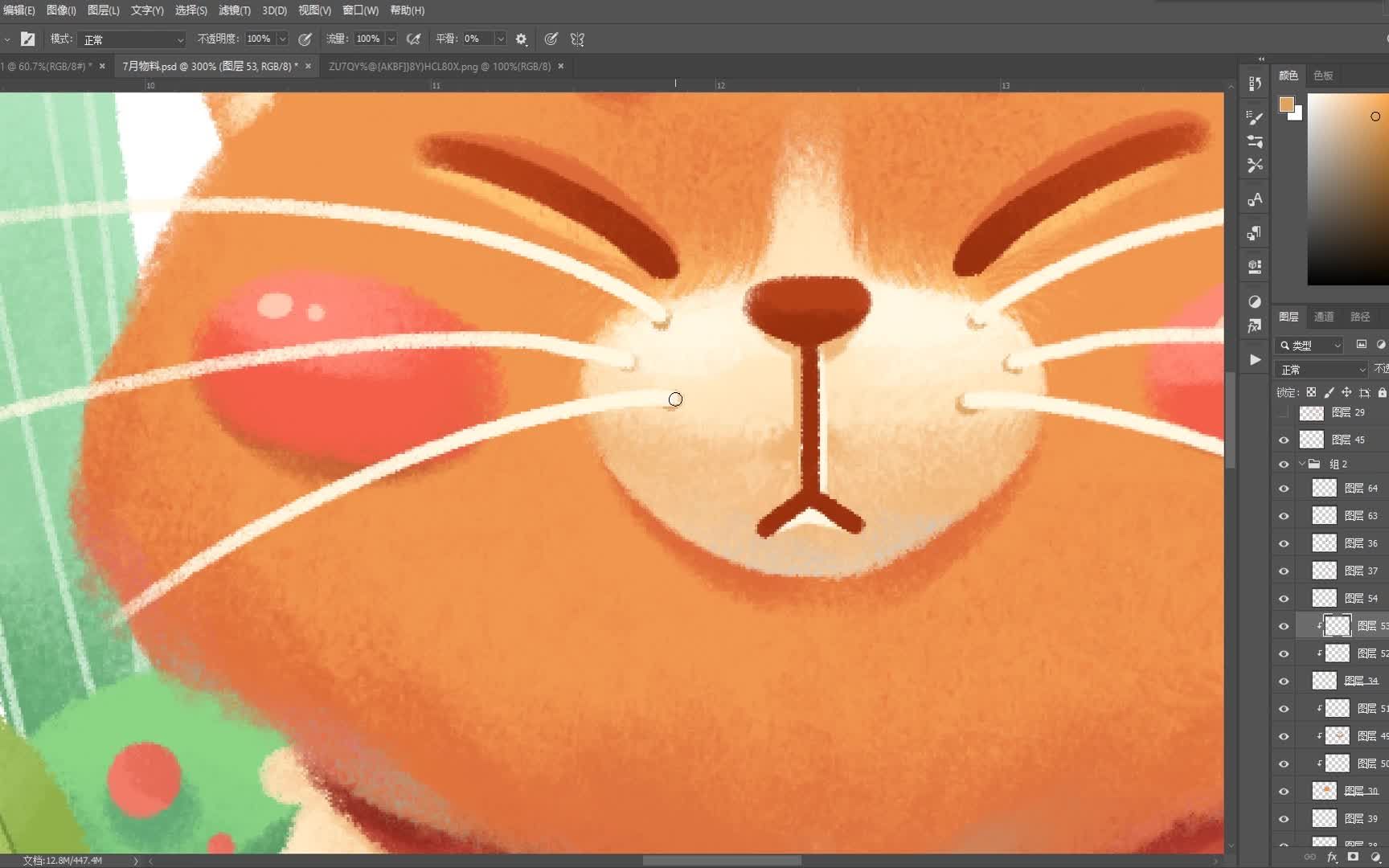Image resolution: width=1389 pixels, height=868 pixels.
Task: Open the brush settings panel toggle icon
Action: (28, 39)
